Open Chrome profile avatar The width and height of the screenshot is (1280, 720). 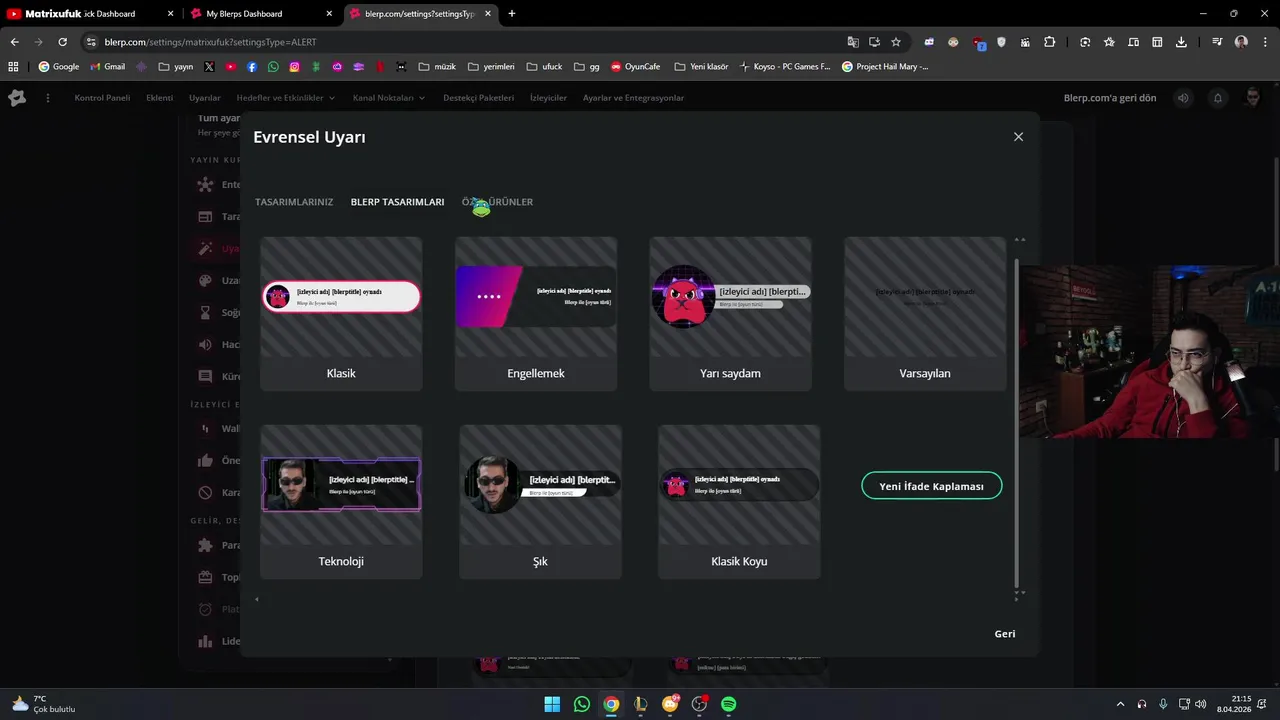1241,42
